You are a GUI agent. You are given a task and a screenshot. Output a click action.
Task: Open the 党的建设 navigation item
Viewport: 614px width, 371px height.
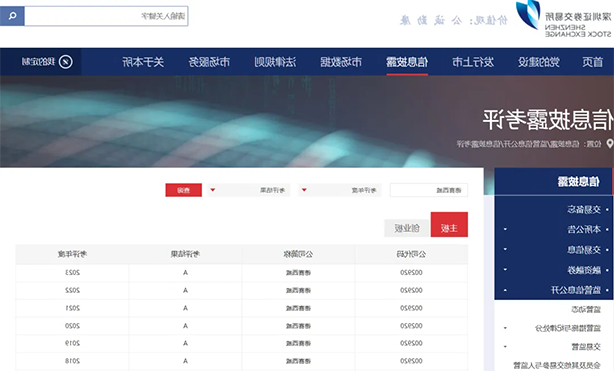[539, 62]
